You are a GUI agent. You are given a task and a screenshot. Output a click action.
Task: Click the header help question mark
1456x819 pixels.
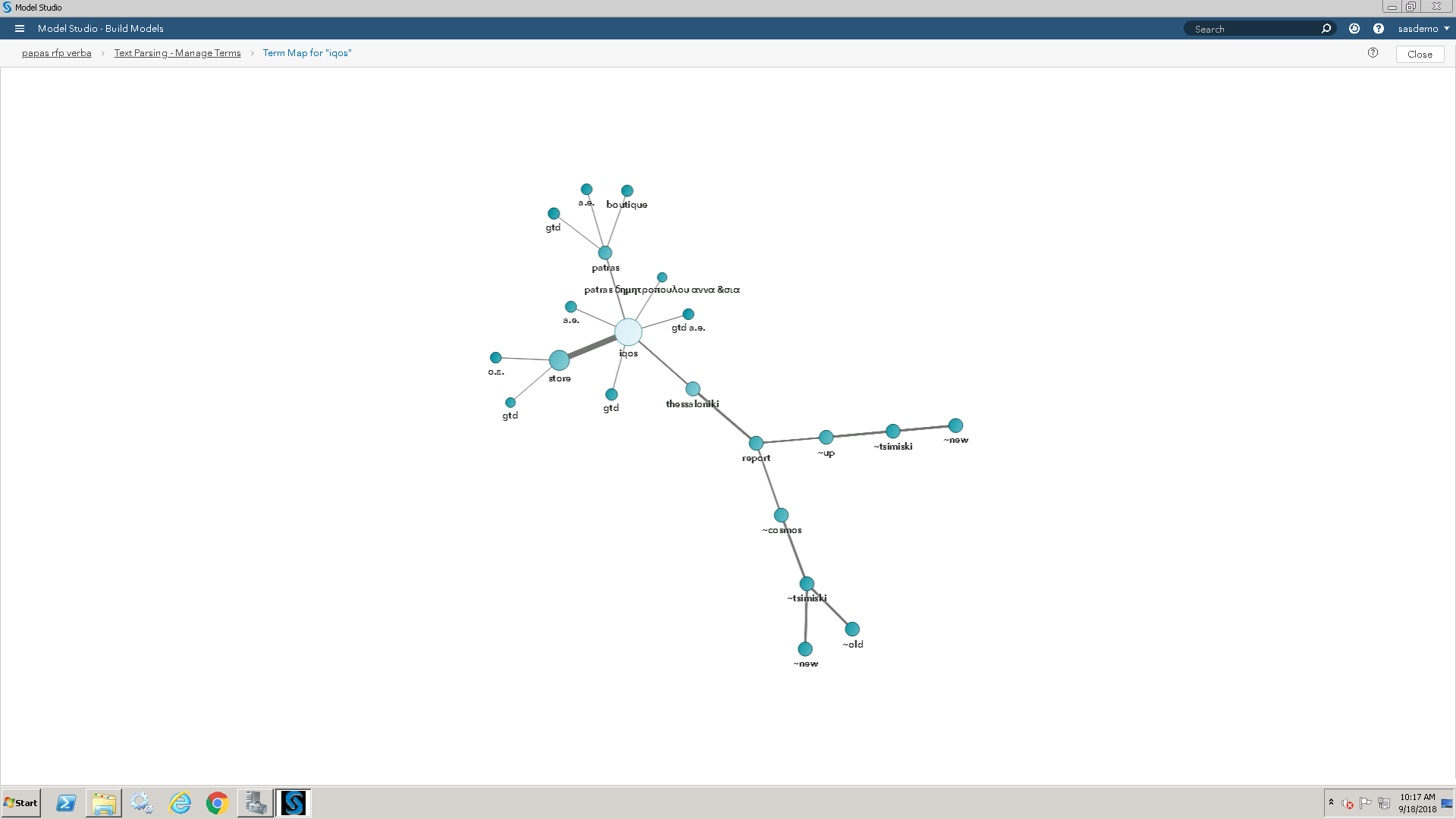[x=1379, y=29]
